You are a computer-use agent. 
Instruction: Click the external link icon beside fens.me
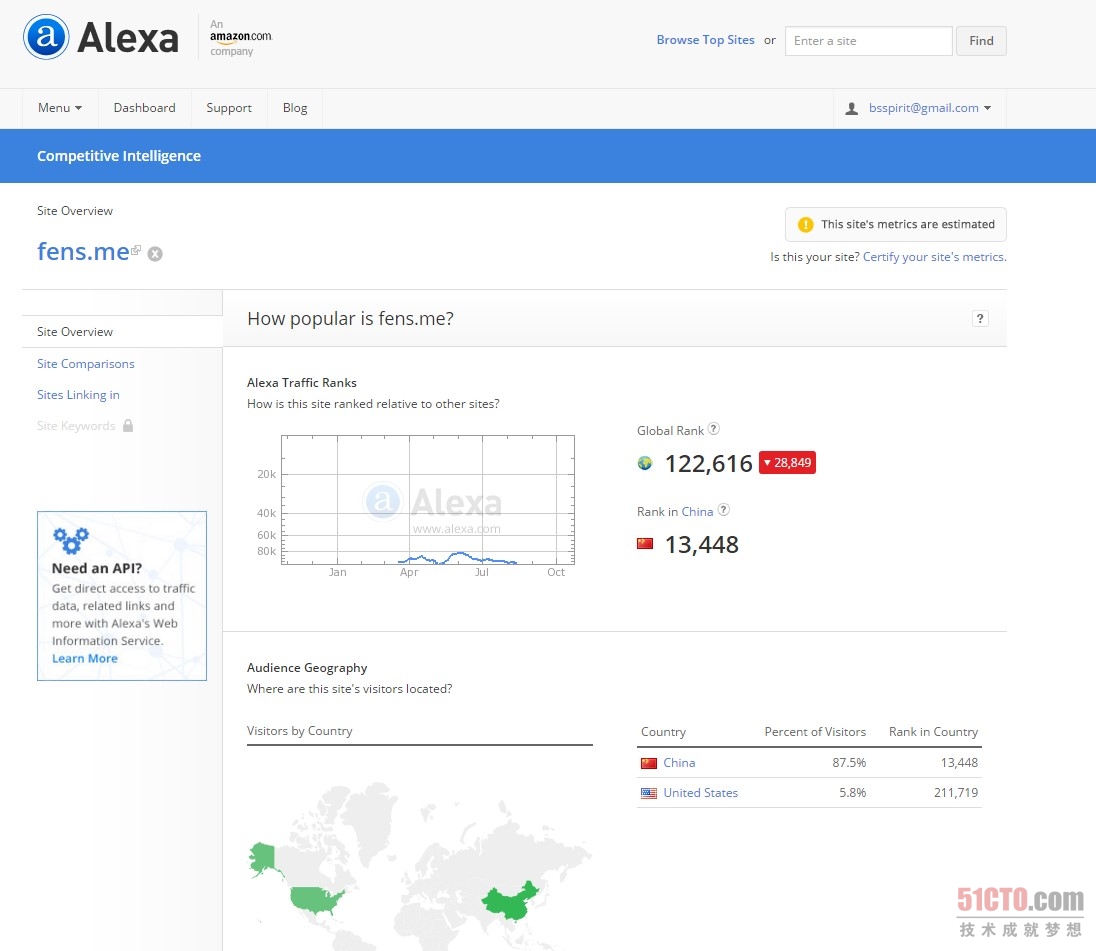click(136, 250)
